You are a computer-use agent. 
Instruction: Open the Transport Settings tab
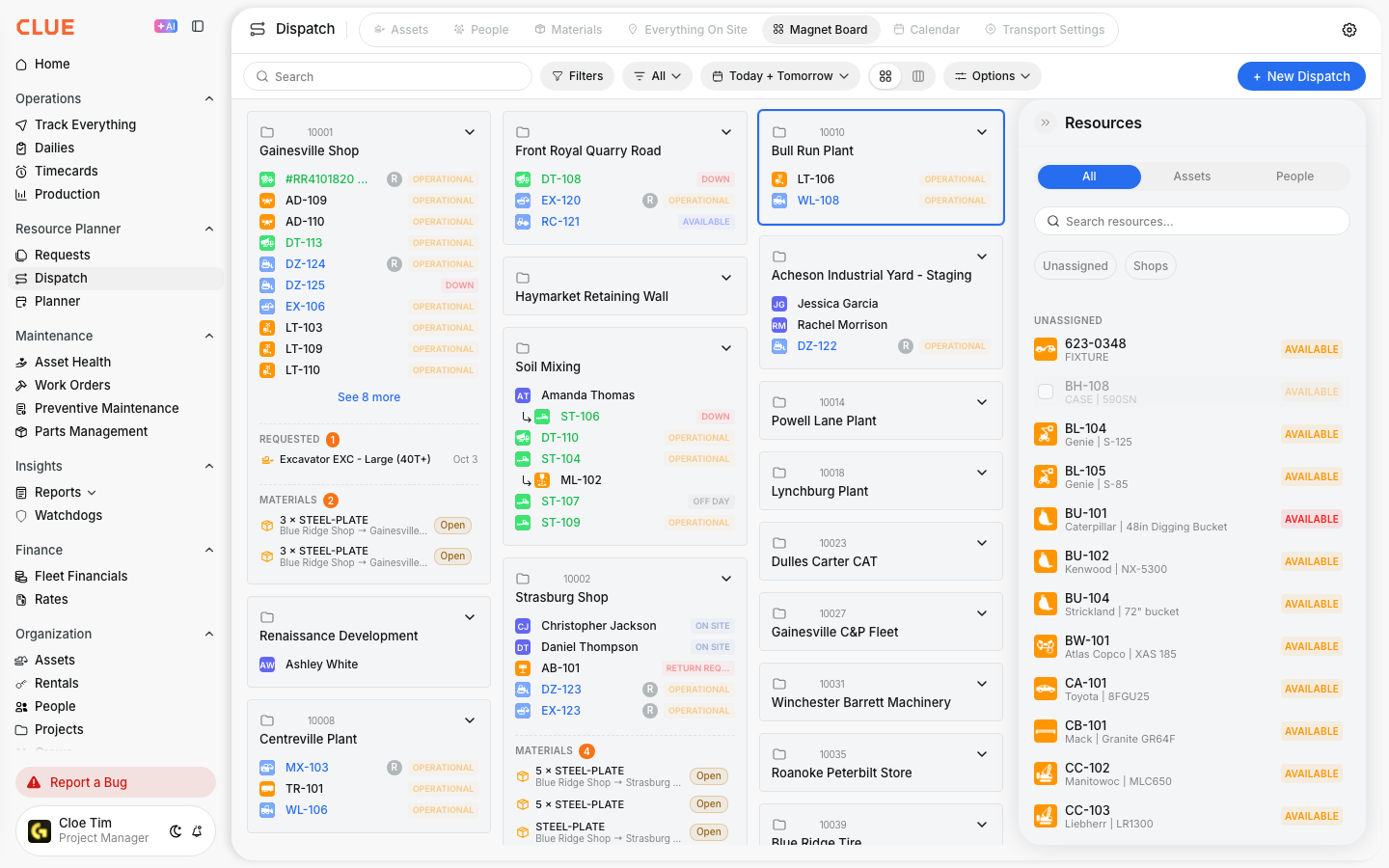(x=1045, y=30)
